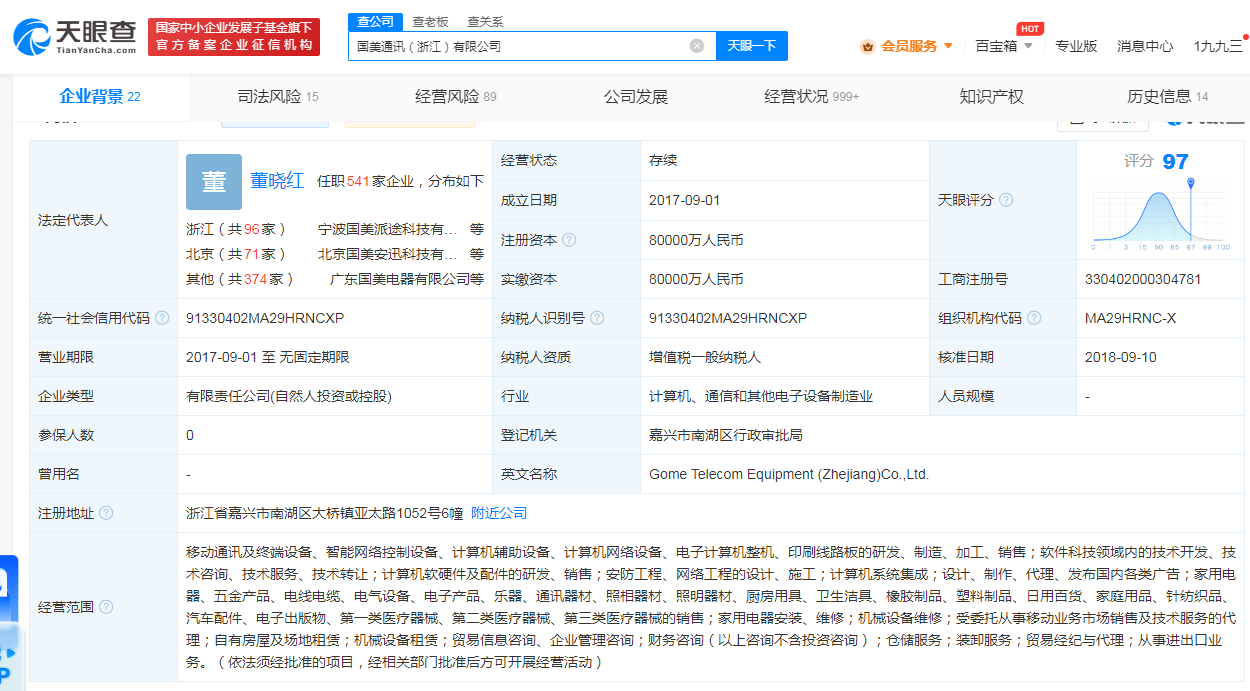Screen dimensions: 1250x691
Task: Click the 541 companies count link
Action: point(359,181)
